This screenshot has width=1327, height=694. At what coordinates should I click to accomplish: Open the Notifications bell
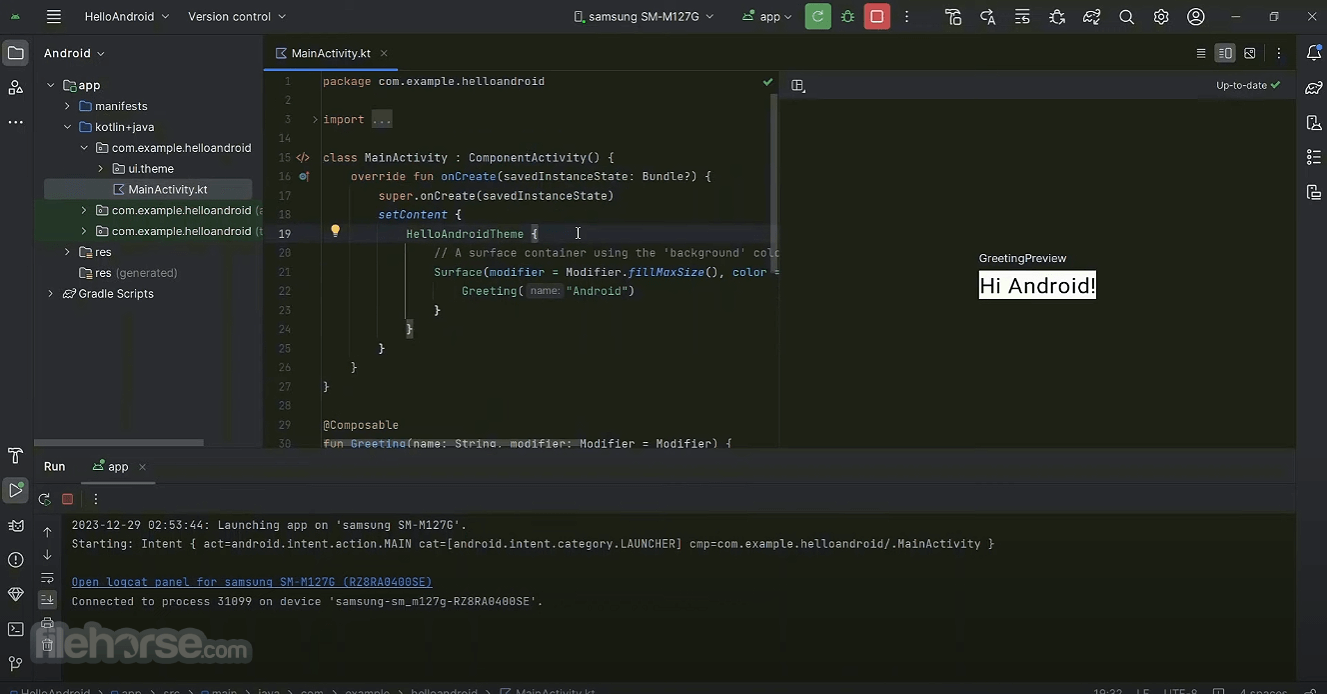1314,53
